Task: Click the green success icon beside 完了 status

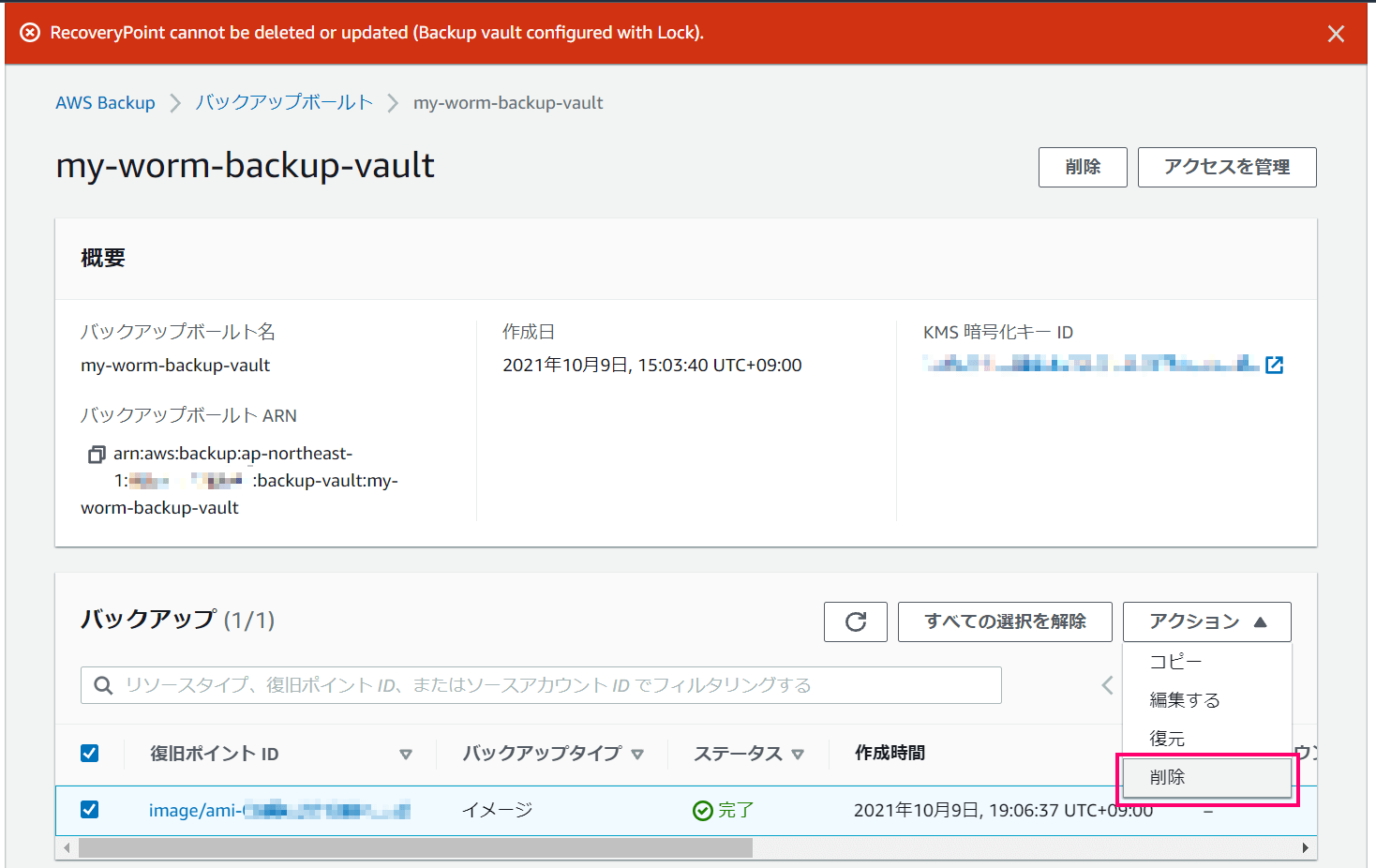Action: [x=702, y=810]
